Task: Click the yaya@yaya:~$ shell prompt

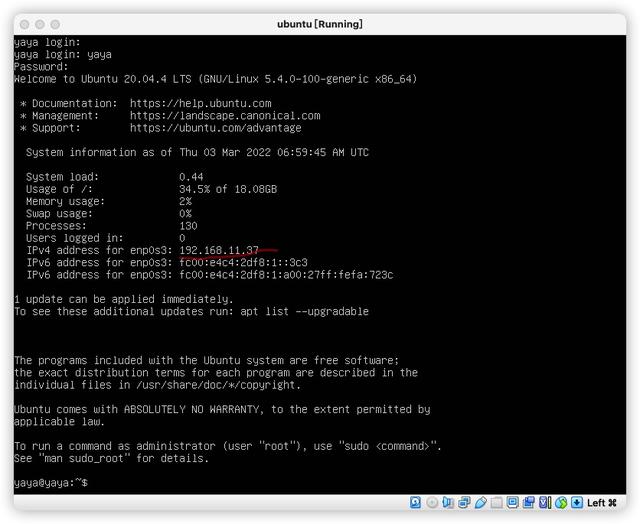Action: pyautogui.click(x=51, y=483)
